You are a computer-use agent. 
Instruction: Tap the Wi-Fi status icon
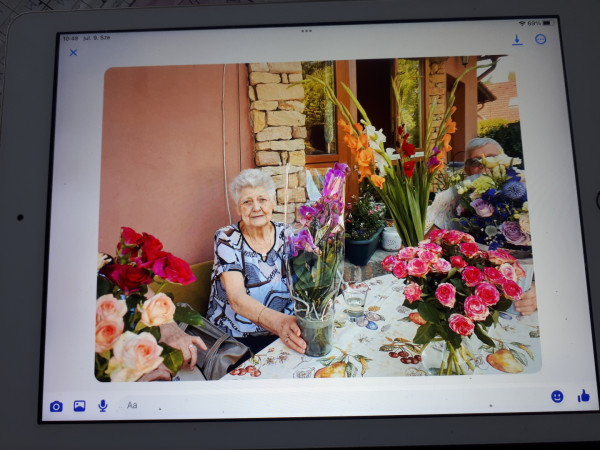pos(522,23)
